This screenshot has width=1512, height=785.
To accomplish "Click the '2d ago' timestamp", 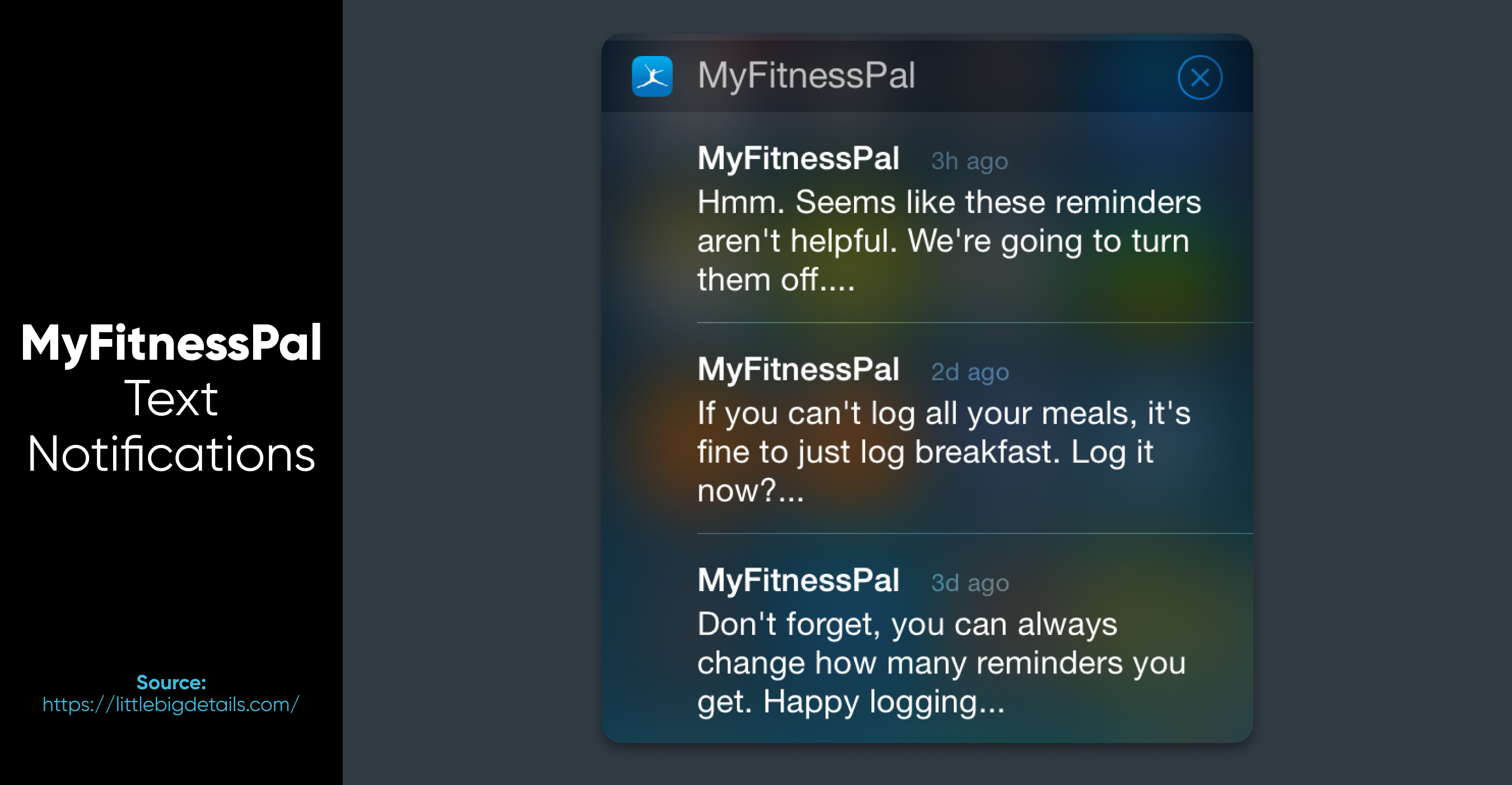I will pos(970,371).
